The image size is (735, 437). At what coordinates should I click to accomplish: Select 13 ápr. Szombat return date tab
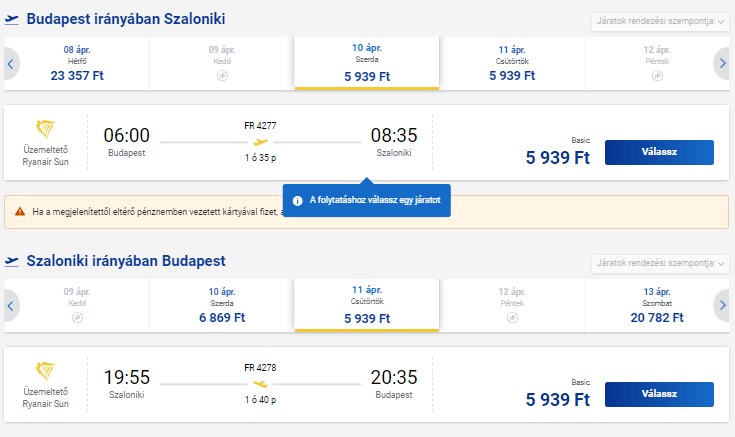click(x=657, y=305)
